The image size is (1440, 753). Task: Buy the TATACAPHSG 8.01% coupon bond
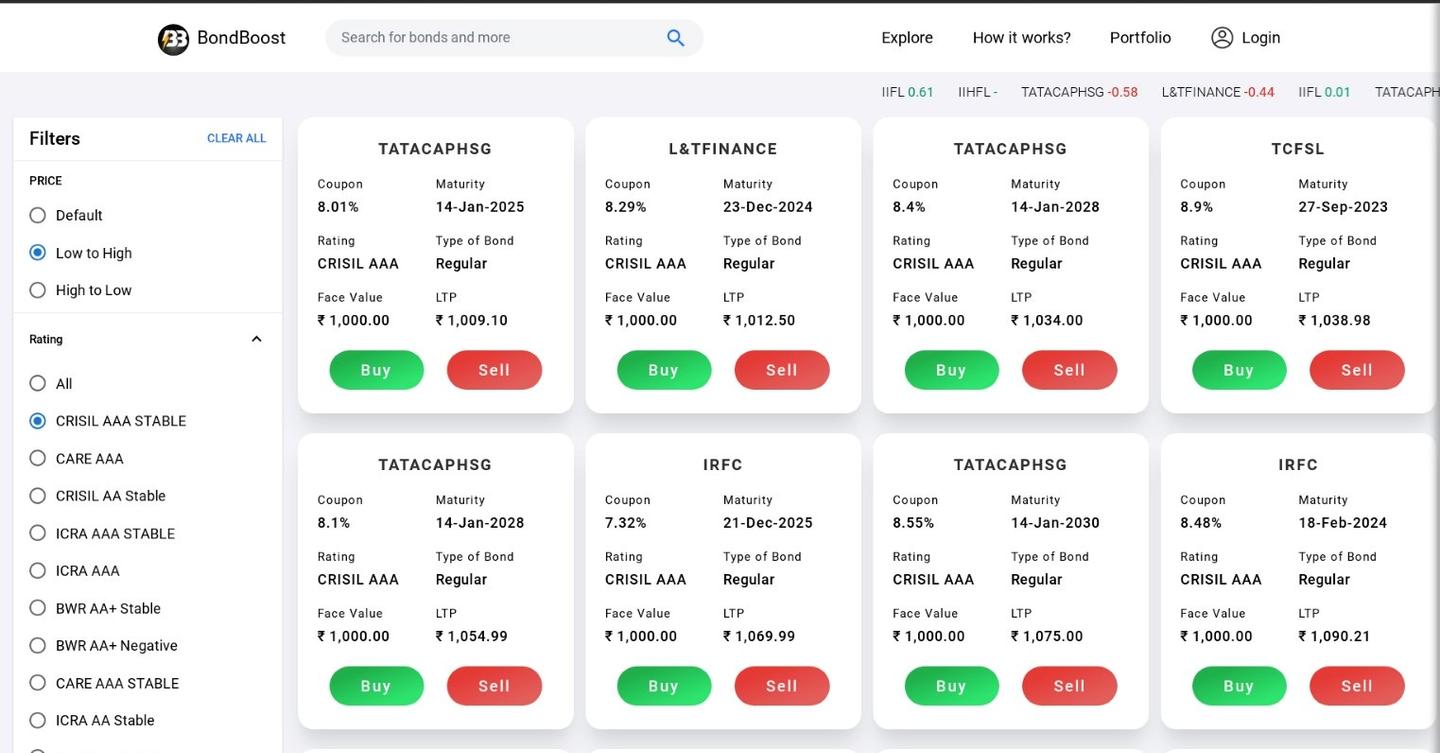tap(376, 370)
